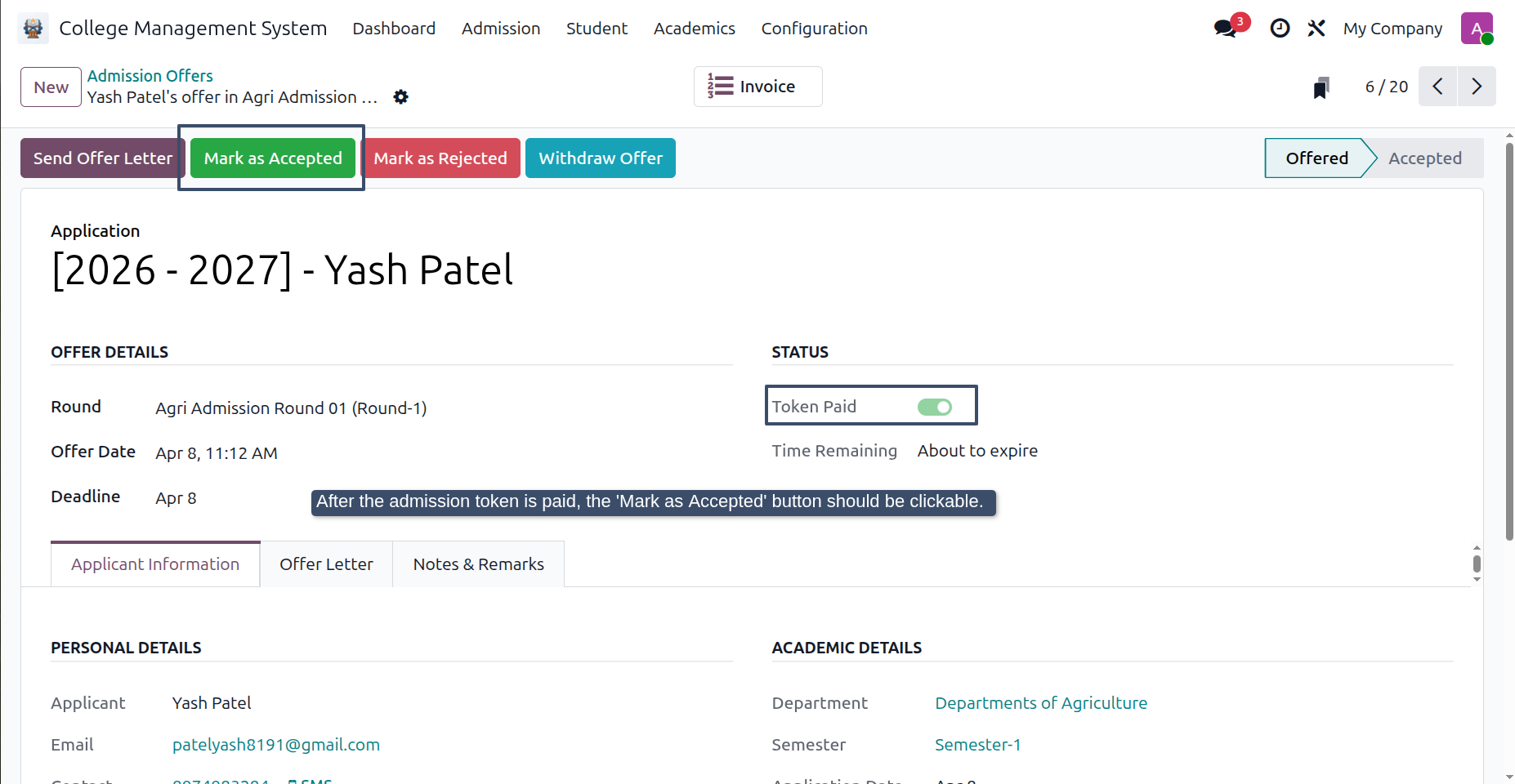Open the Configuration menu
1515x784 pixels.
(x=814, y=29)
